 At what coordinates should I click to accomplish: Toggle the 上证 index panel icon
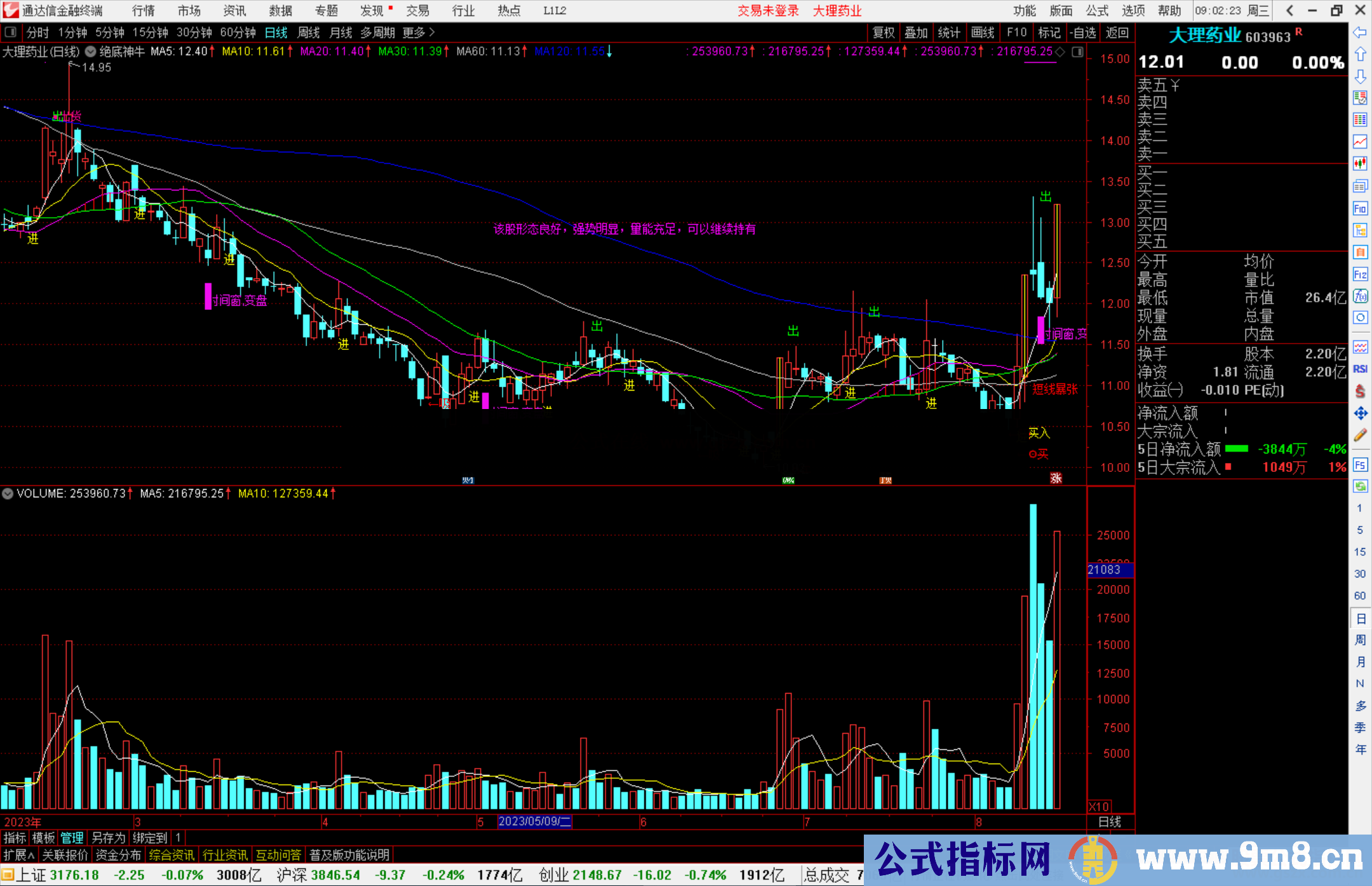click(x=8, y=875)
